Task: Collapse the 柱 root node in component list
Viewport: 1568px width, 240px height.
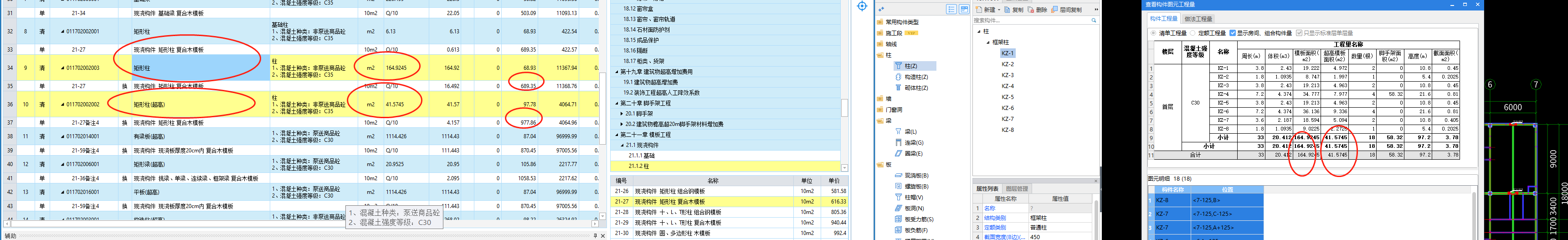Action: 979,31
